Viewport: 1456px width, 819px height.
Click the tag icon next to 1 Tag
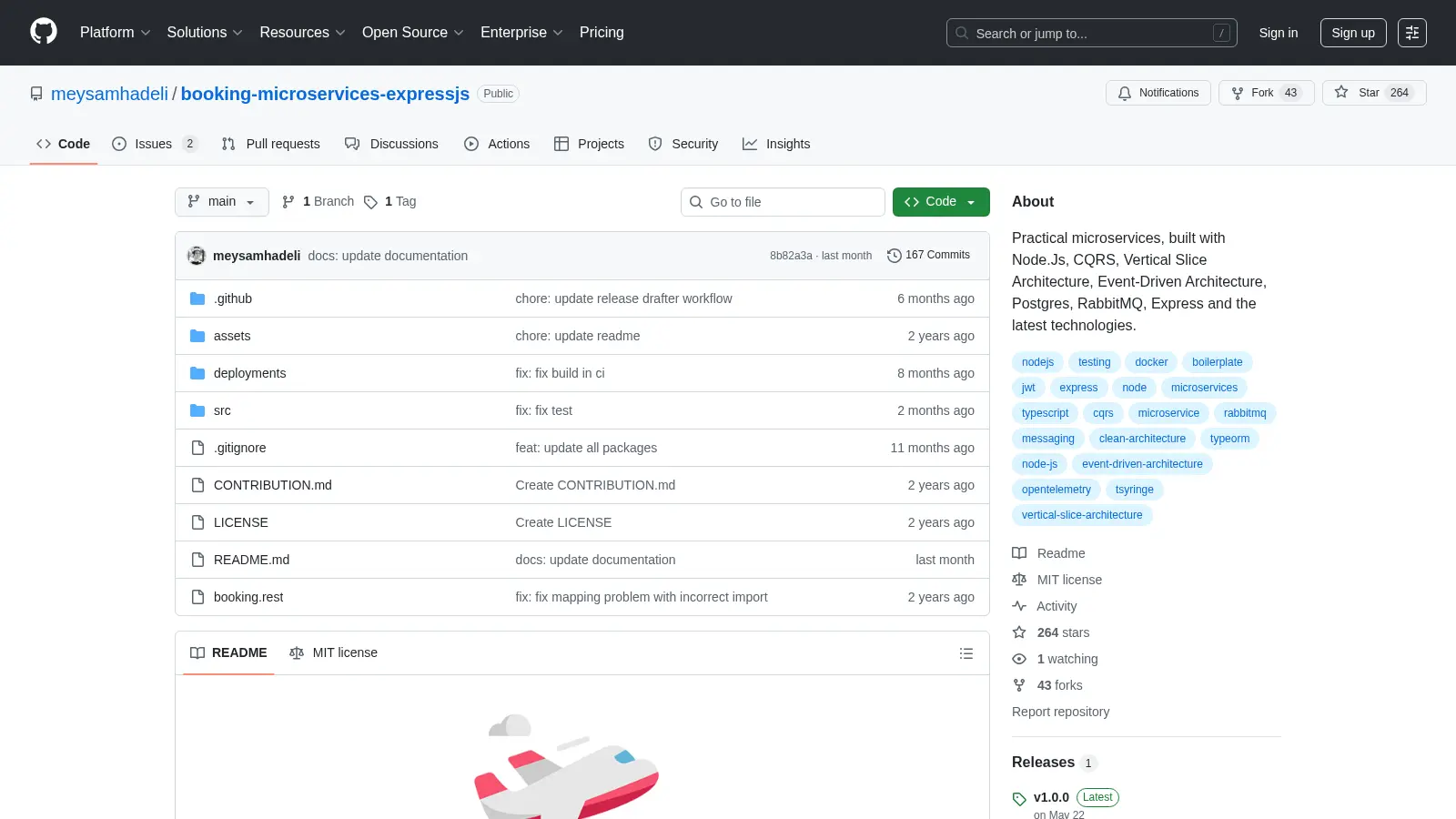(x=370, y=202)
